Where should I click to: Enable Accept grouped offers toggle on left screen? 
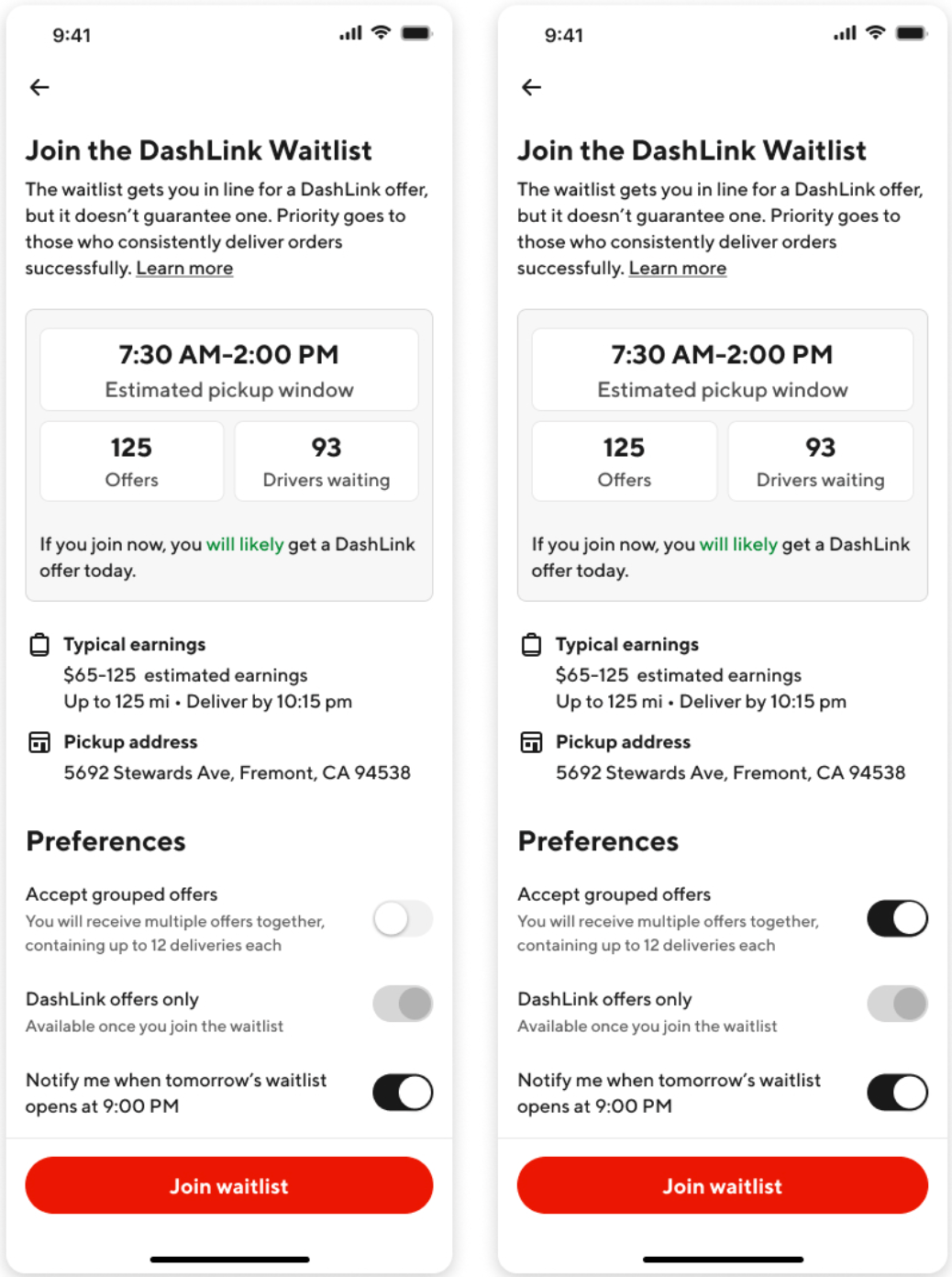403,918
